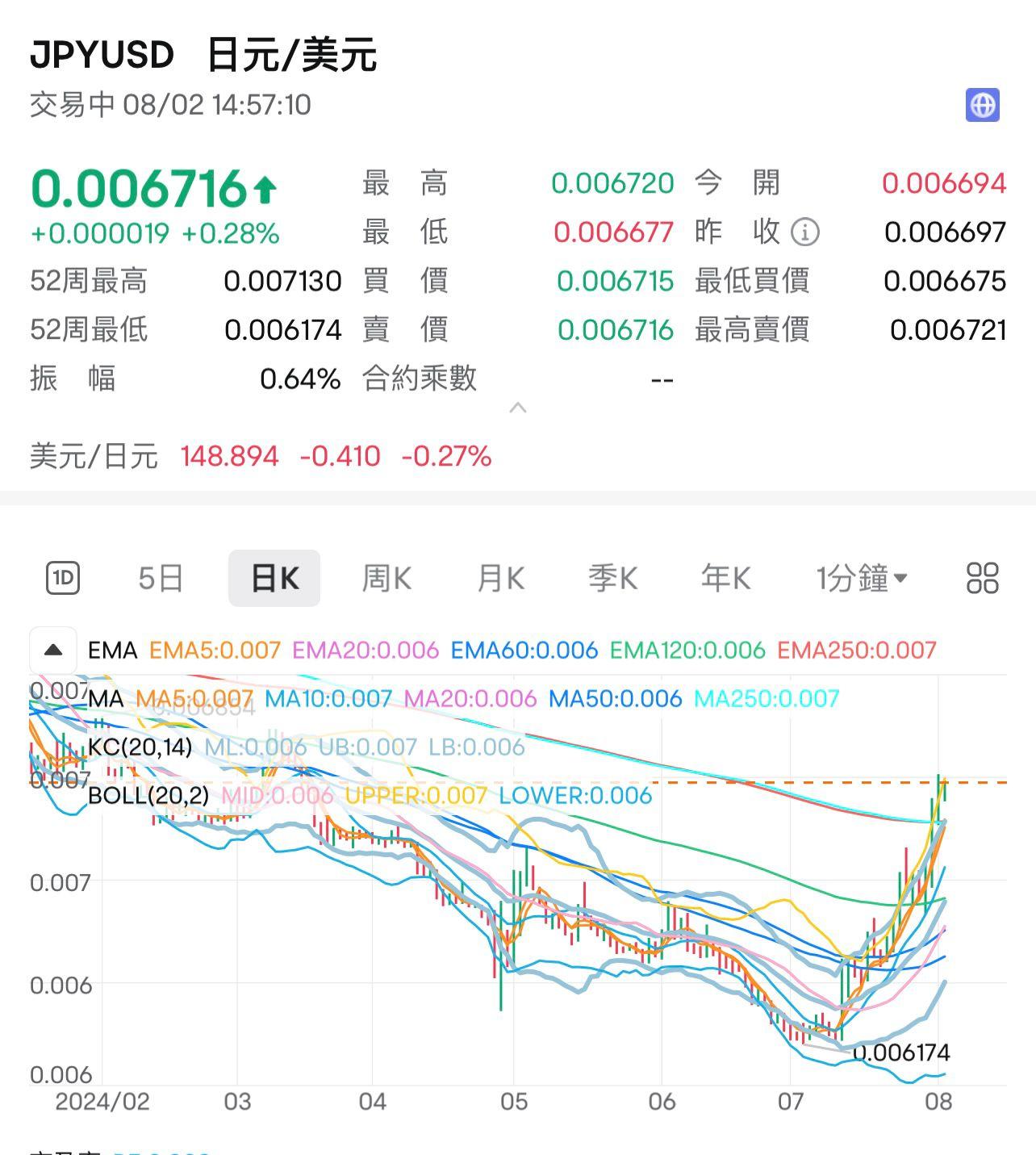Click the dashed orange price line
1036x1155 pixels.
click(807, 784)
